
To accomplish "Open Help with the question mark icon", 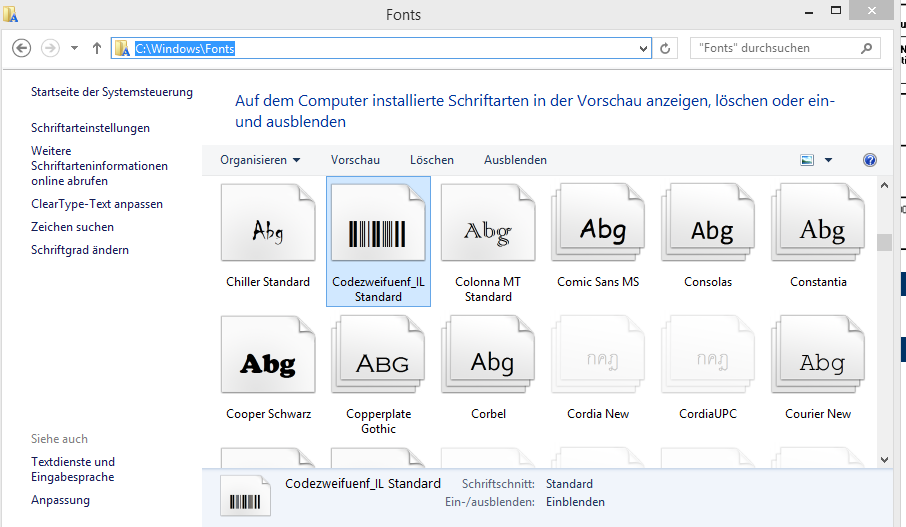I will coord(870,160).
